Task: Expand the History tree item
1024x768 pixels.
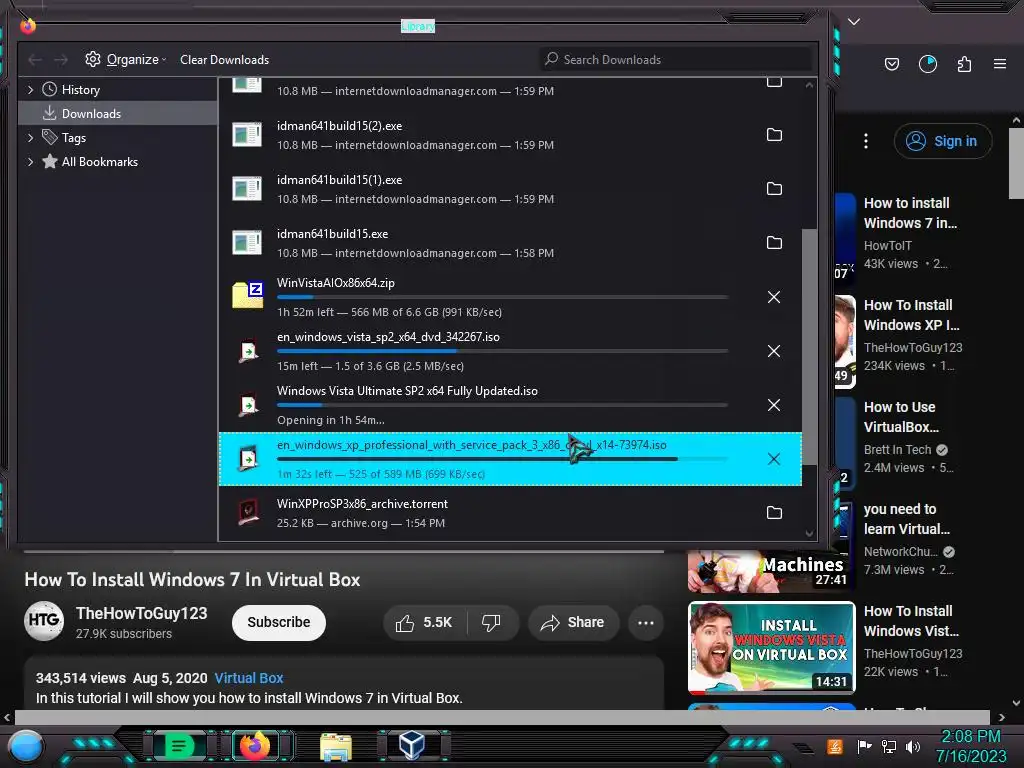Action: (30, 89)
